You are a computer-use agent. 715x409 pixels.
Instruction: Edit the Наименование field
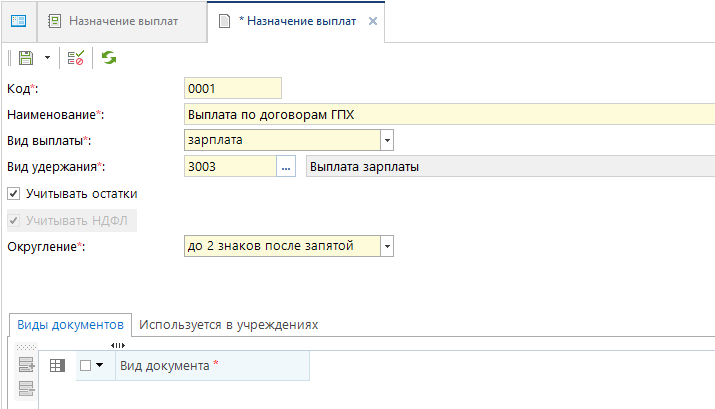tap(449, 114)
